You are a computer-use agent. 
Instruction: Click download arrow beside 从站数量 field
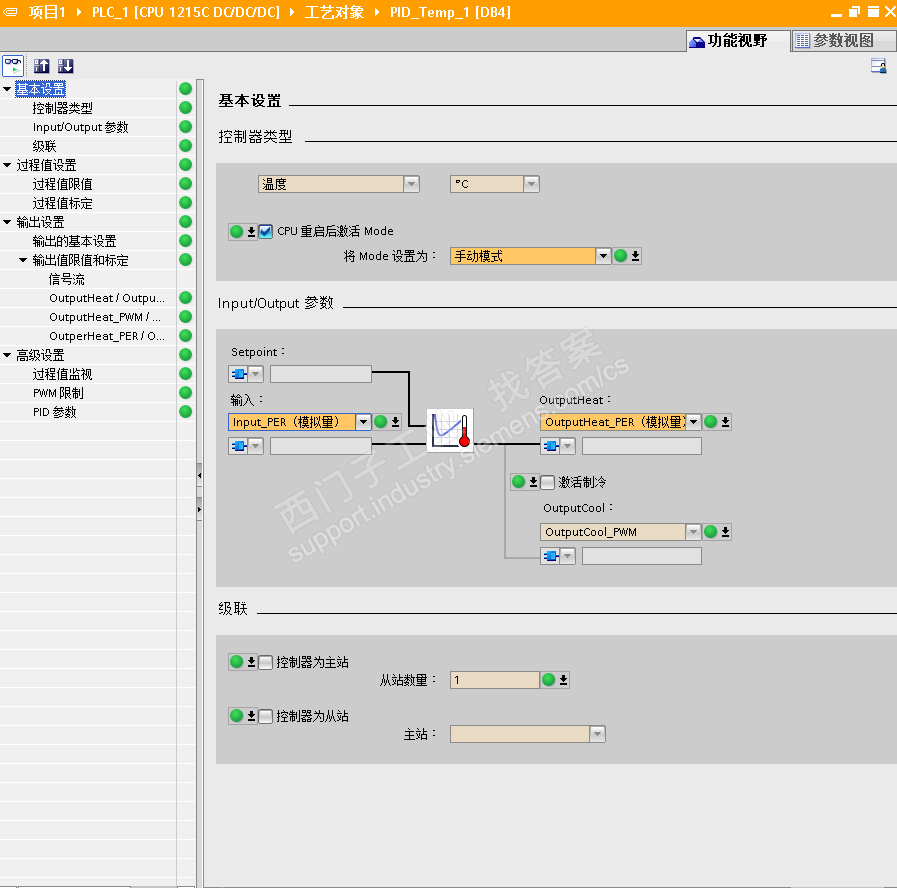[x=563, y=680]
